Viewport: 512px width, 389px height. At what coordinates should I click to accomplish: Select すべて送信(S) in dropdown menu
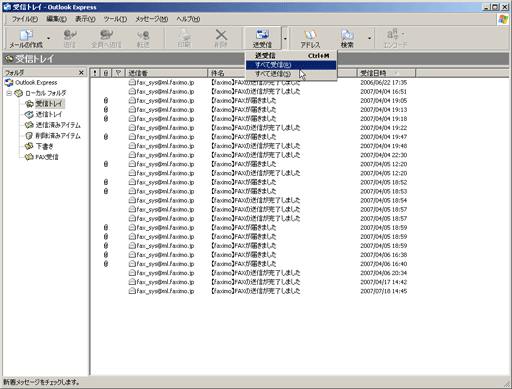pyautogui.click(x=291, y=74)
